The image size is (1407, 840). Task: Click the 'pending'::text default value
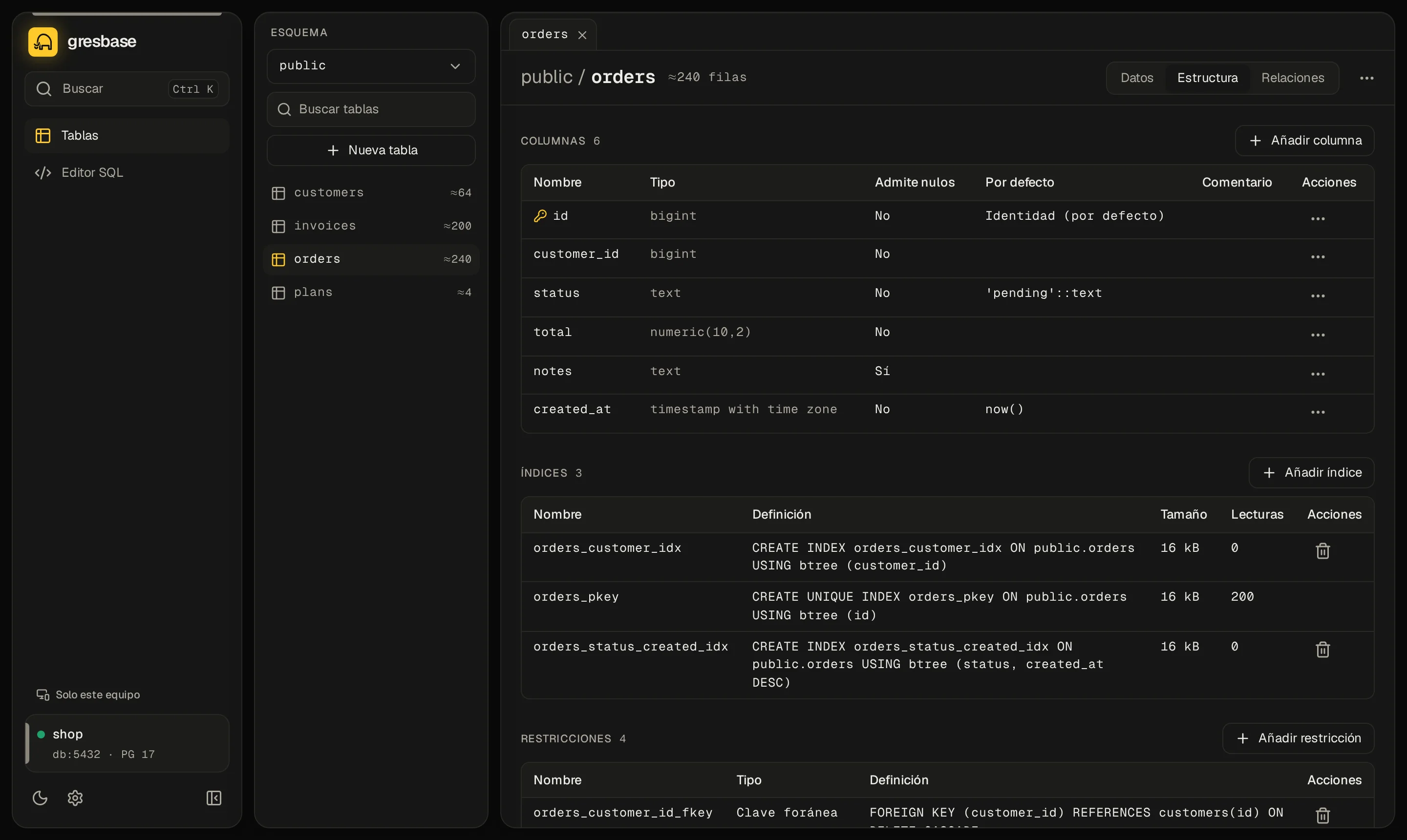pyautogui.click(x=1044, y=293)
